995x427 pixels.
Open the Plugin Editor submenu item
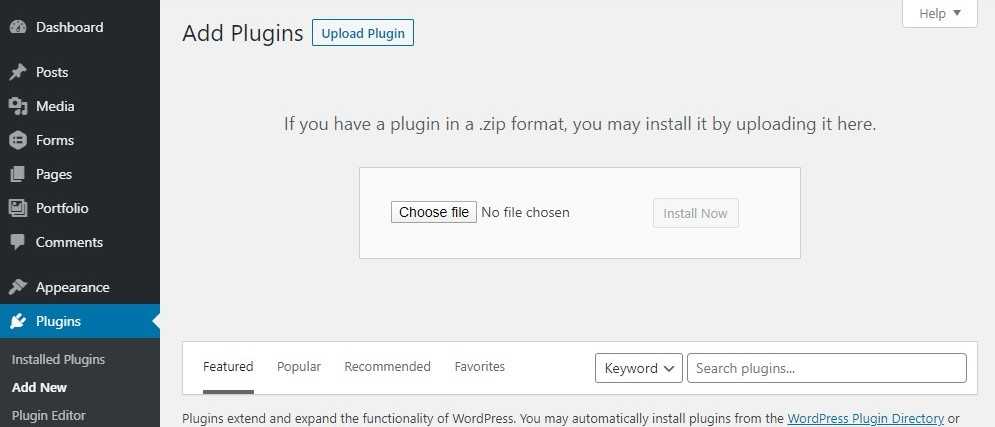click(x=49, y=416)
